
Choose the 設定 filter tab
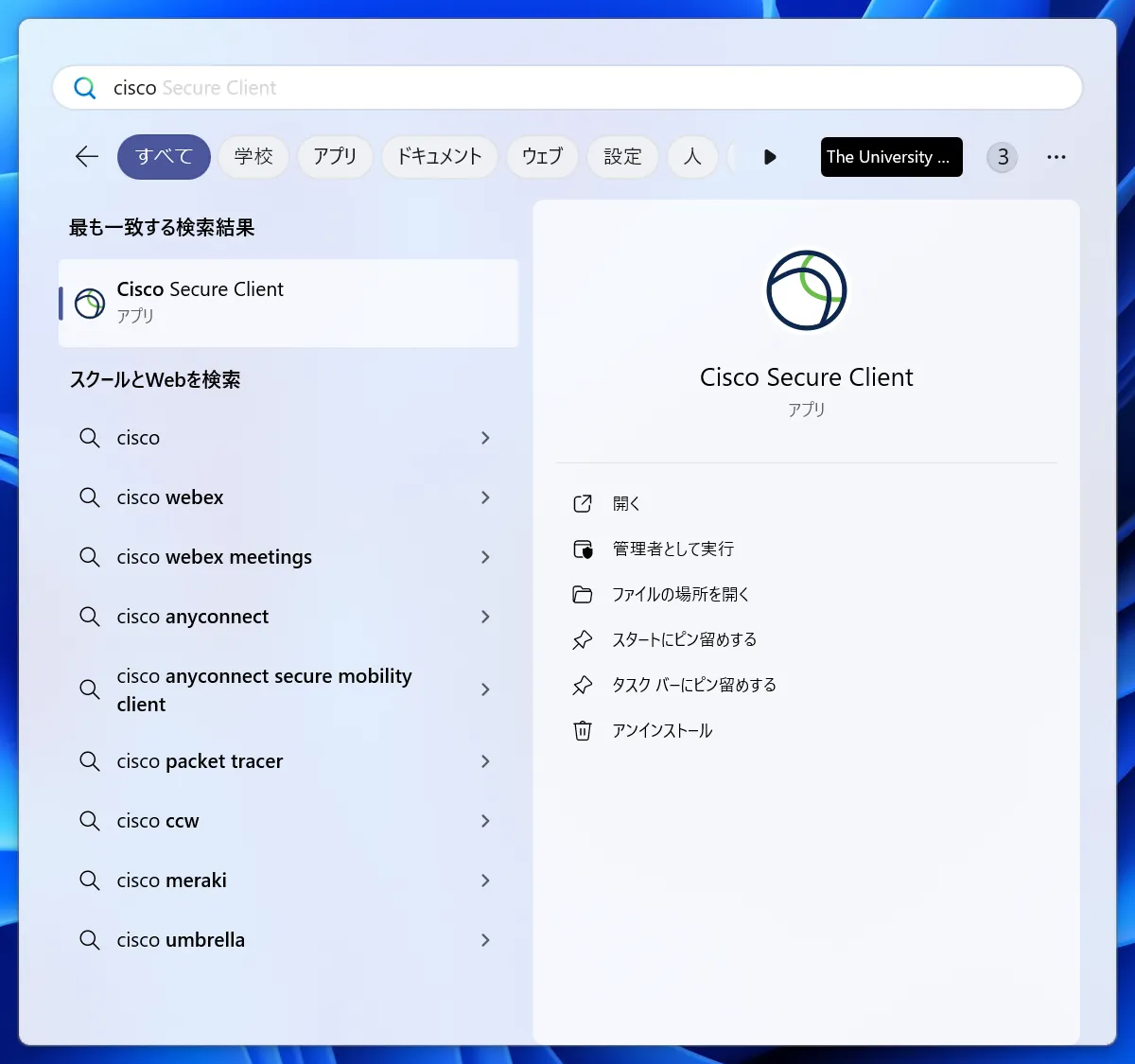pyautogui.click(x=622, y=157)
